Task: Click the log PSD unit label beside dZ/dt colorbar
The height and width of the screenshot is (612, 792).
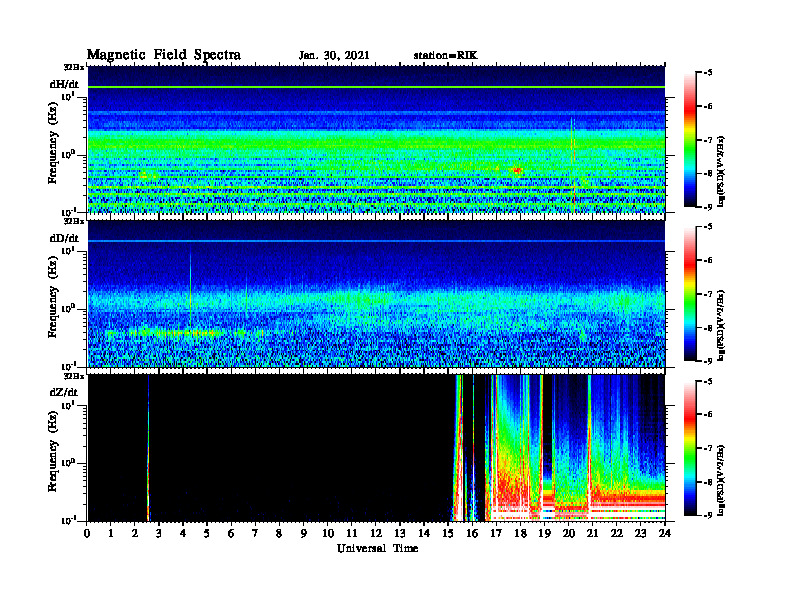Action: point(722,480)
